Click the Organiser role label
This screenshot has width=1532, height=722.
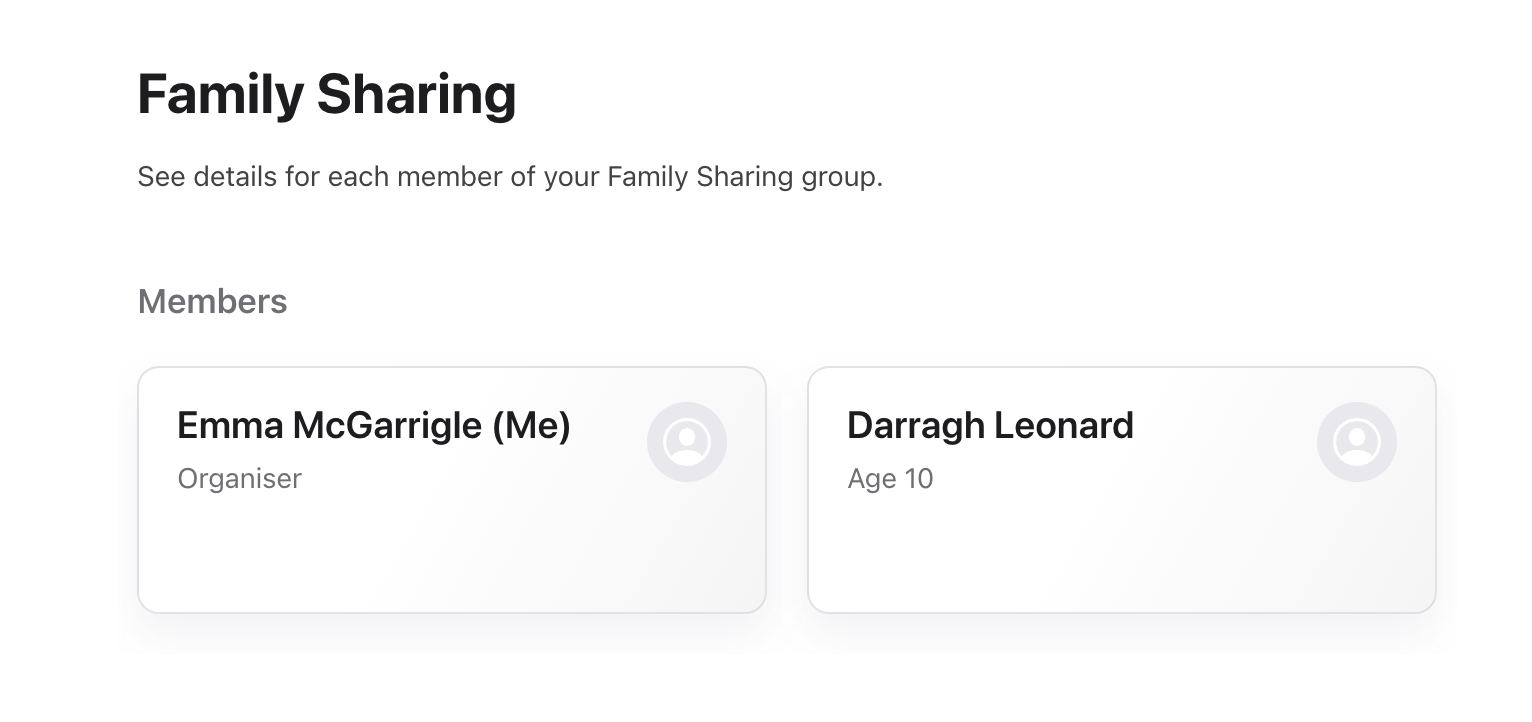coord(240,479)
